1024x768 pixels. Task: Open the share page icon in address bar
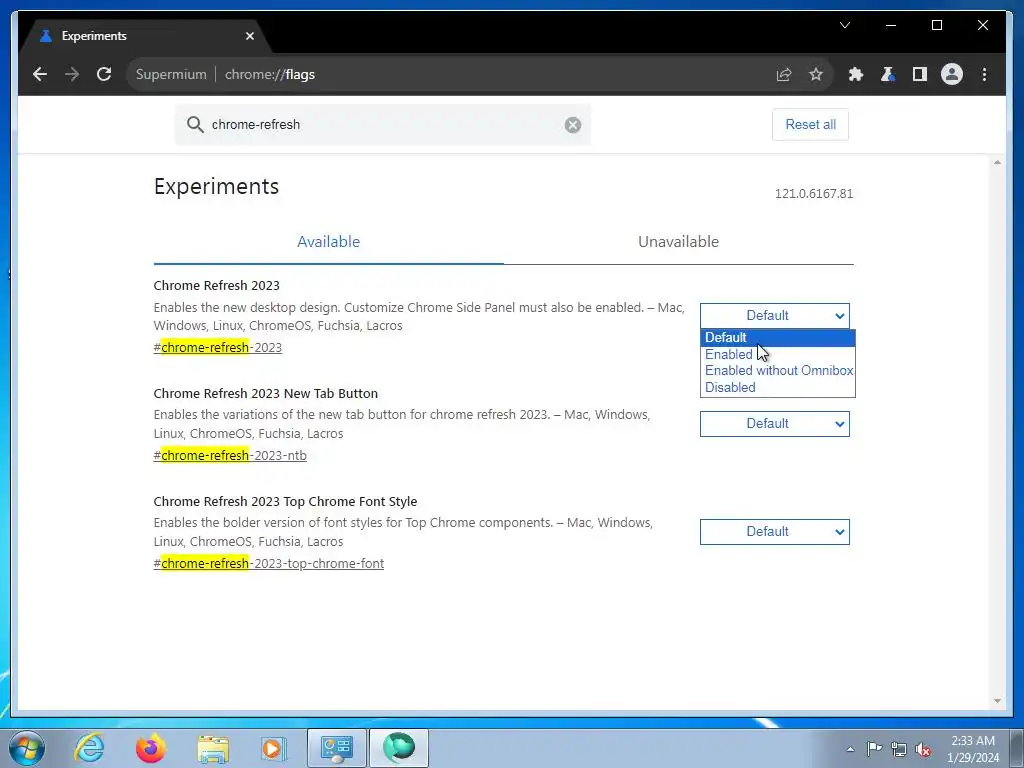coord(784,74)
